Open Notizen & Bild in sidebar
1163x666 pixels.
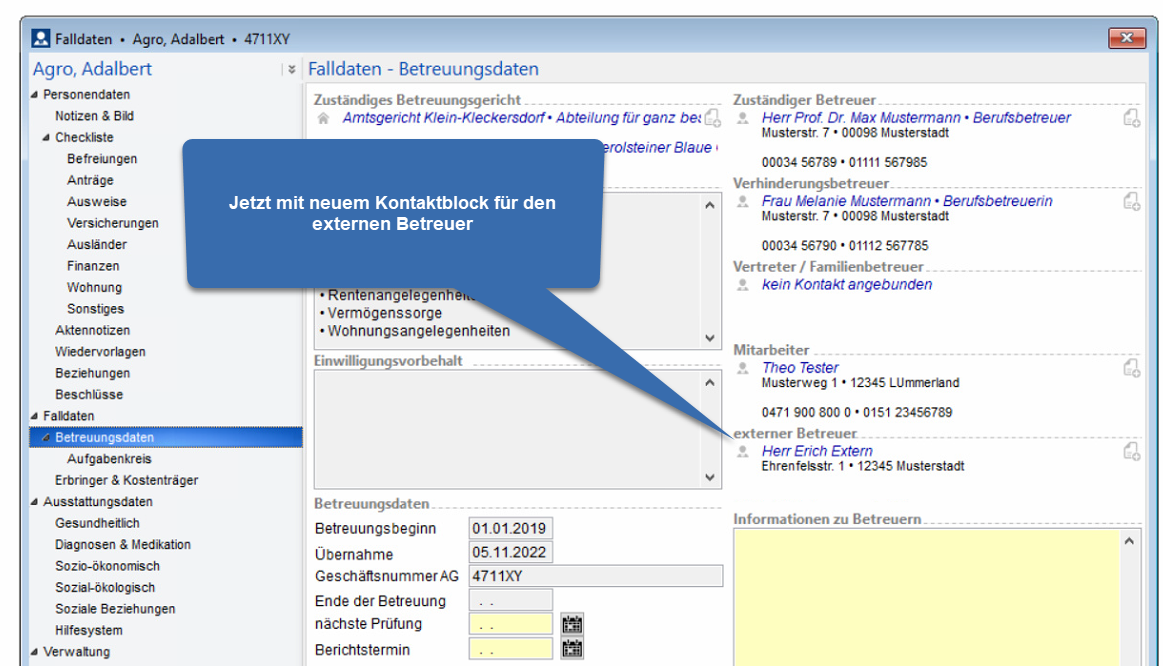(94, 116)
